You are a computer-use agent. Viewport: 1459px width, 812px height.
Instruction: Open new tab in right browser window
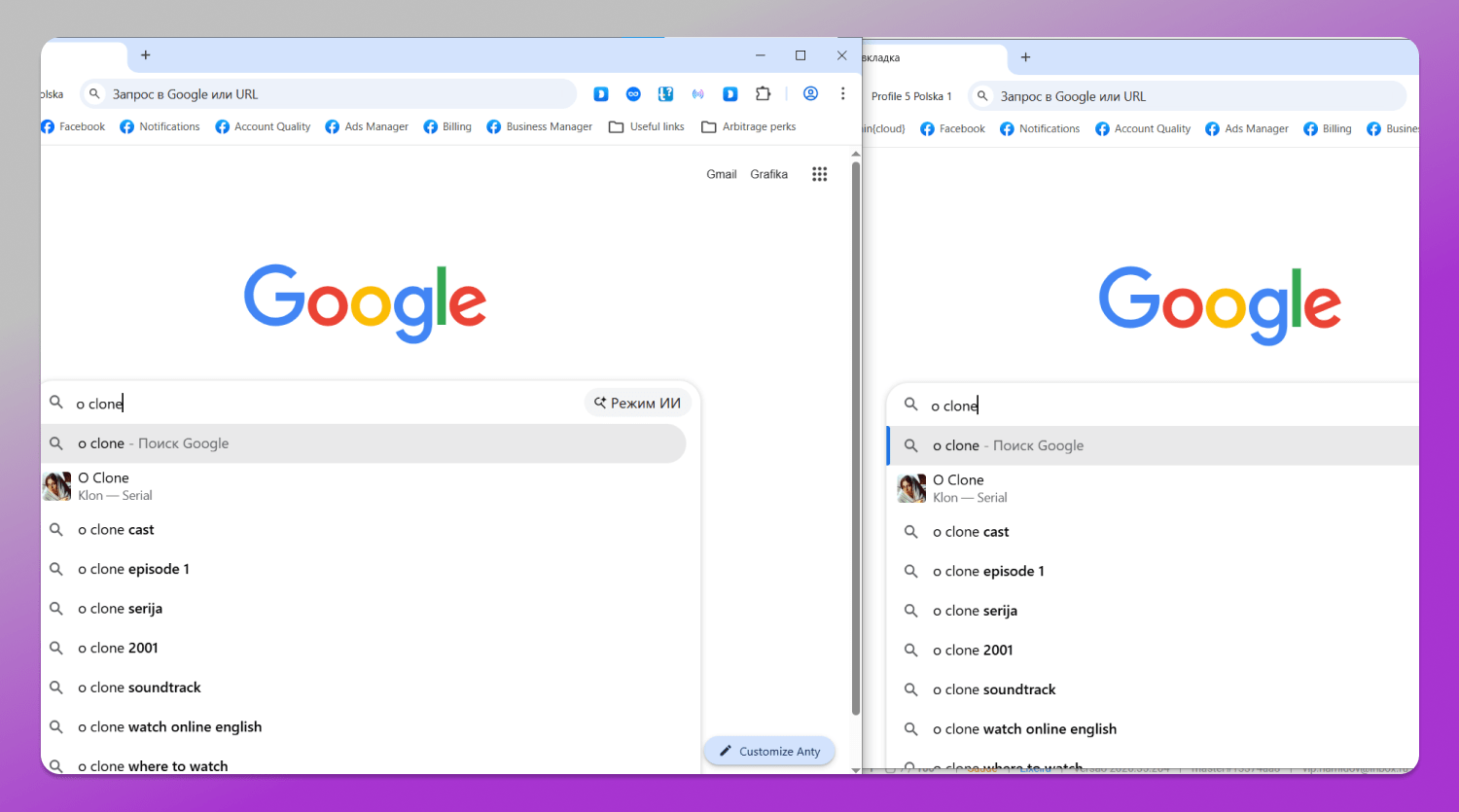coord(1025,57)
